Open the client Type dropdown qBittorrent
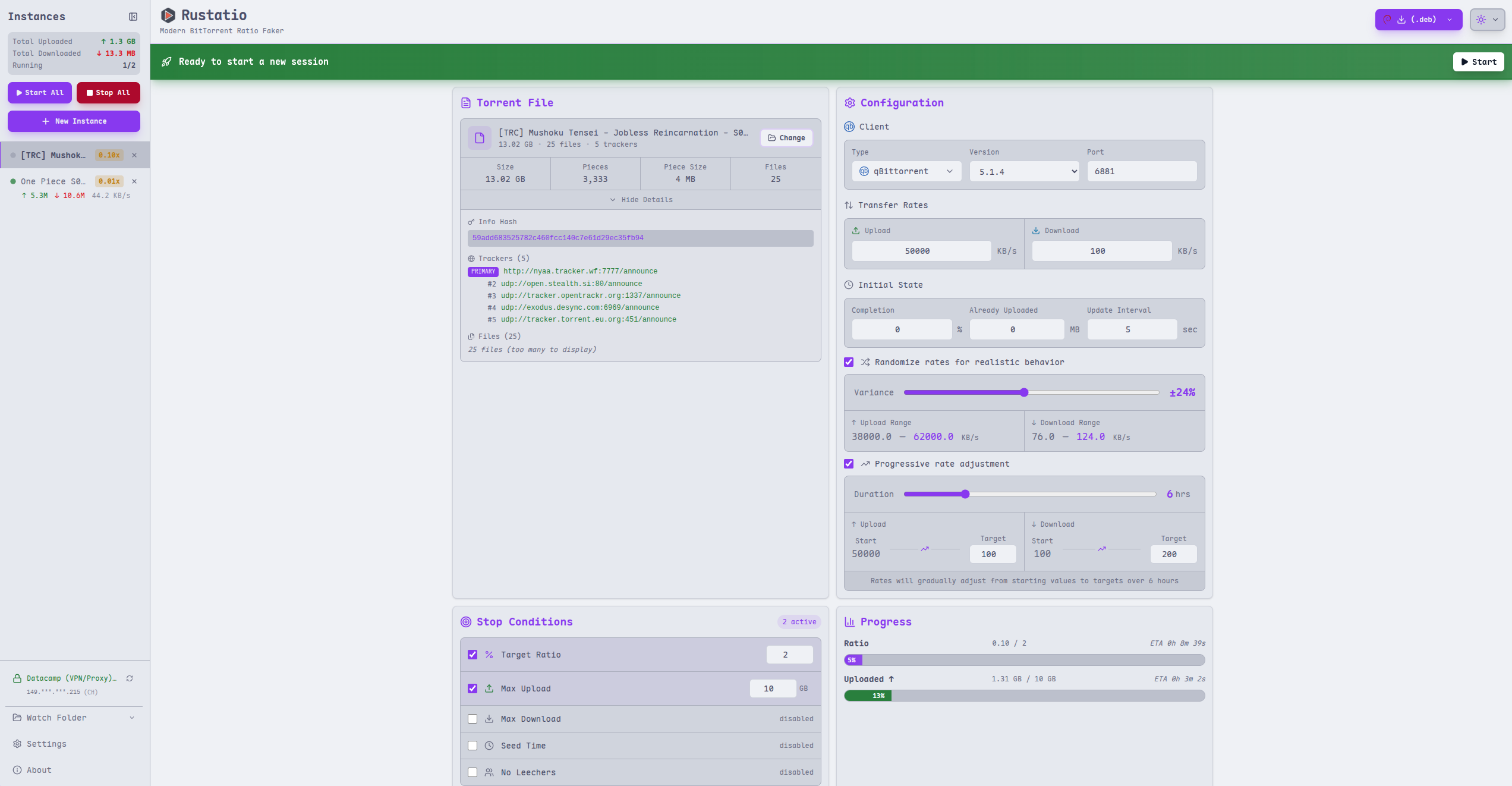 pos(906,171)
